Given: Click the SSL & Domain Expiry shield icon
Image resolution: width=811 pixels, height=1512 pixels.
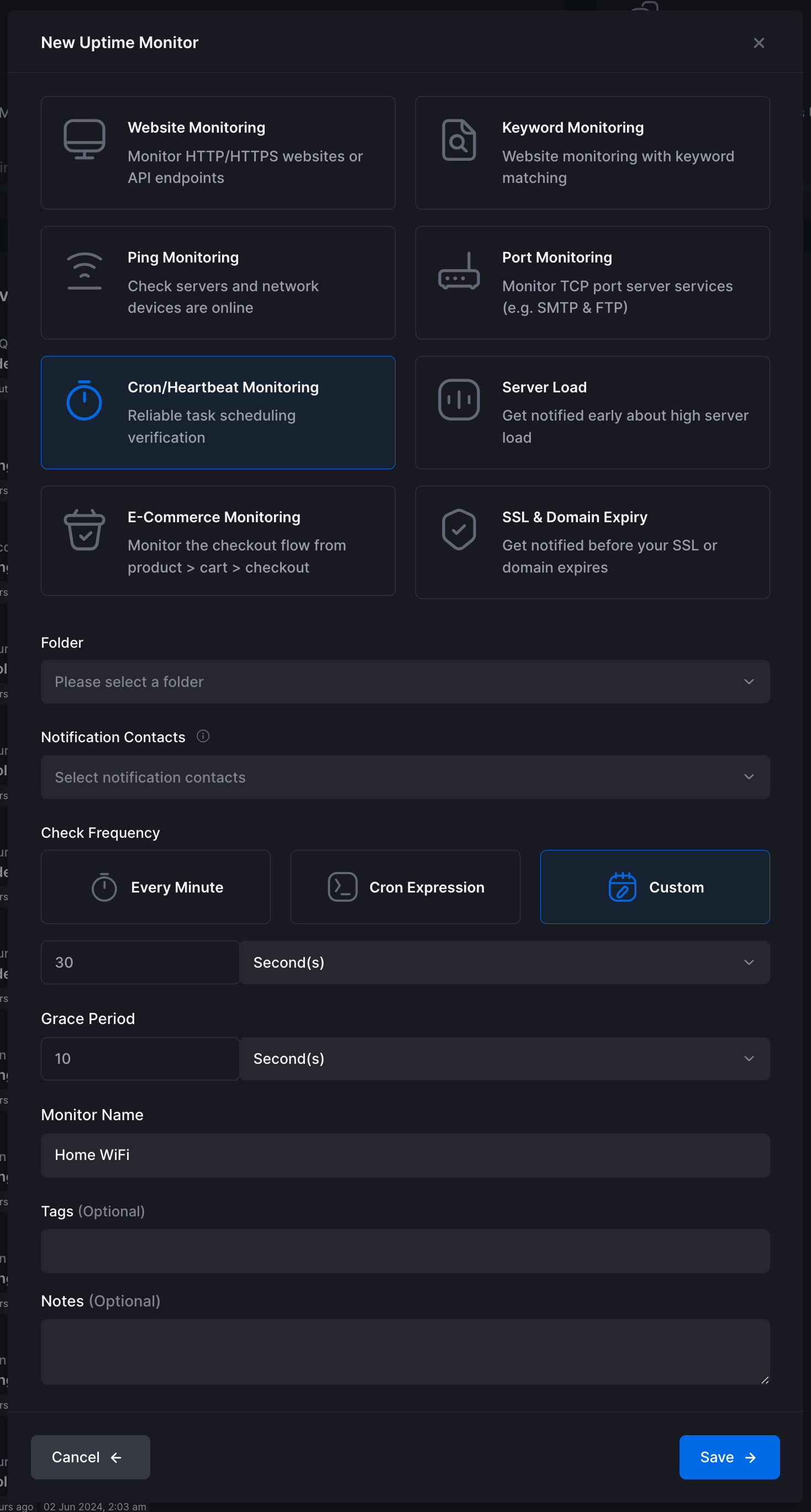Looking at the screenshot, I should pyautogui.click(x=459, y=529).
